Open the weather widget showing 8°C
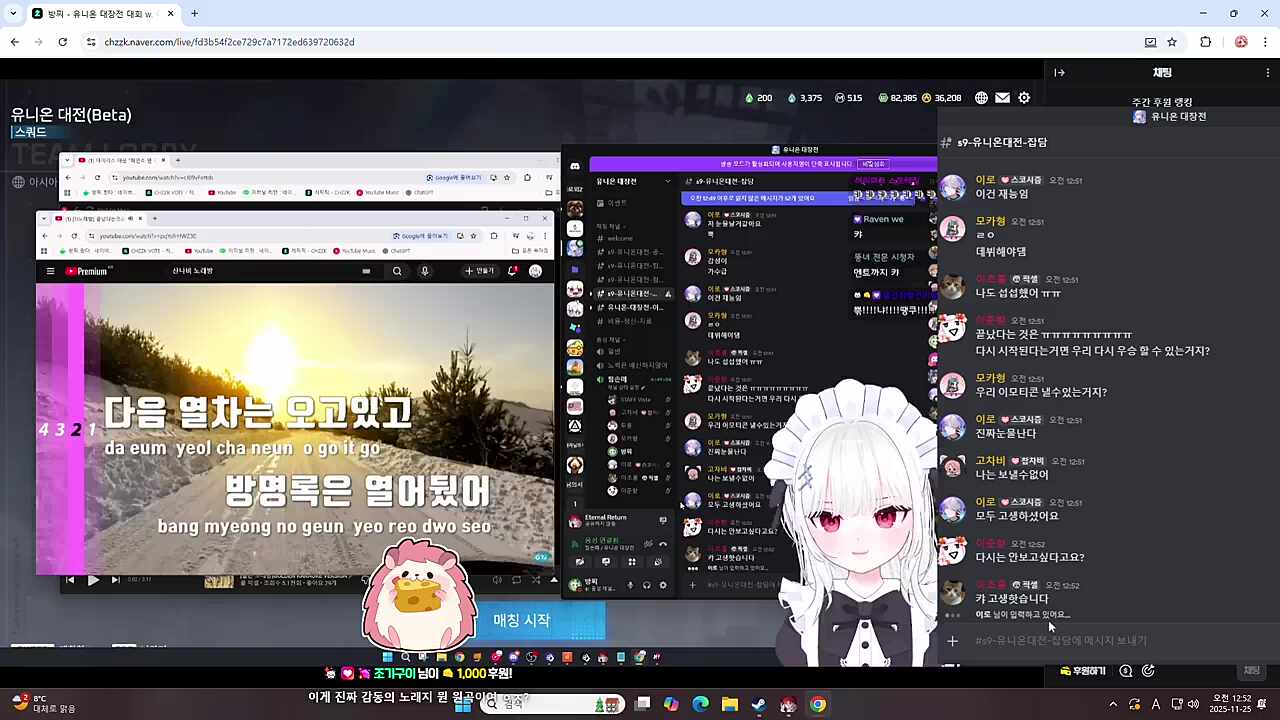The height and width of the screenshot is (720, 1280). [42, 704]
